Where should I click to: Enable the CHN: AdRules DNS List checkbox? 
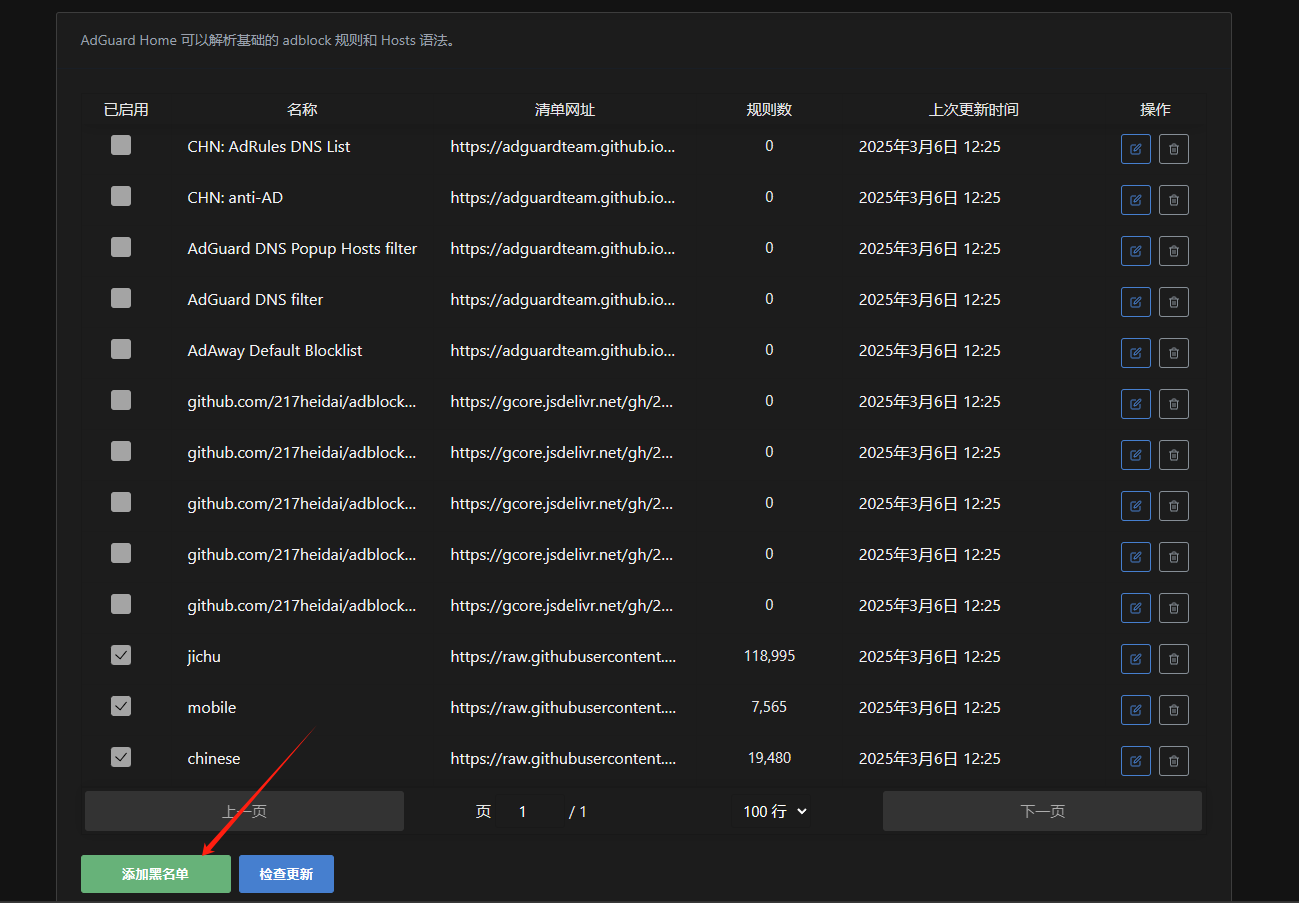click(x=121, y=146)
